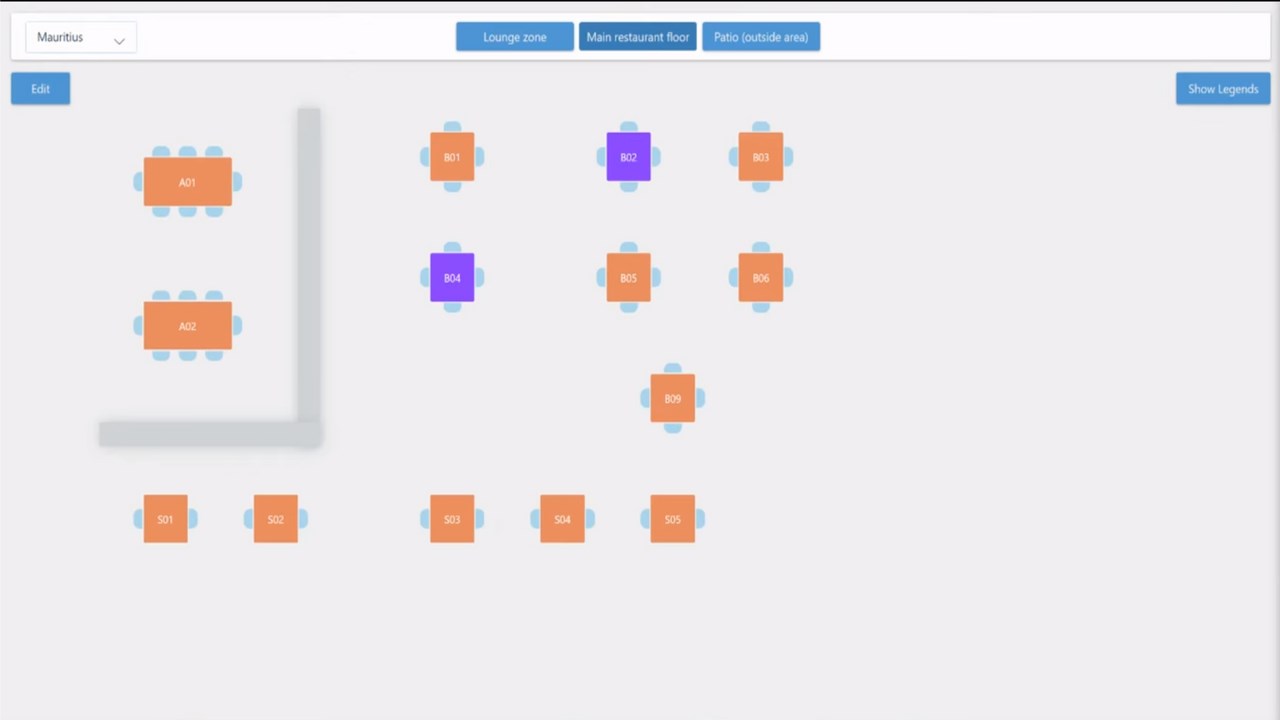Open the Mauritius location dropdown
Screen dimensions: 1280x720
81,38
